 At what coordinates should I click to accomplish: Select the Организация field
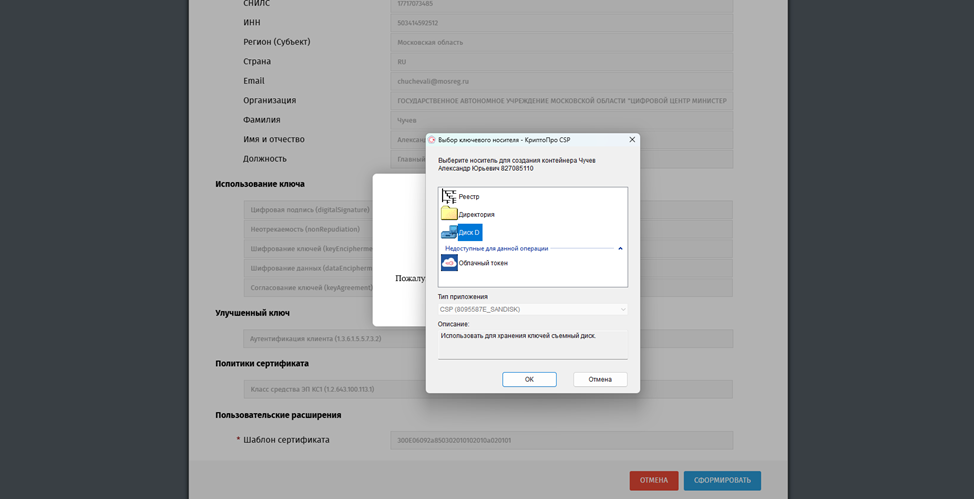(561, 101)
